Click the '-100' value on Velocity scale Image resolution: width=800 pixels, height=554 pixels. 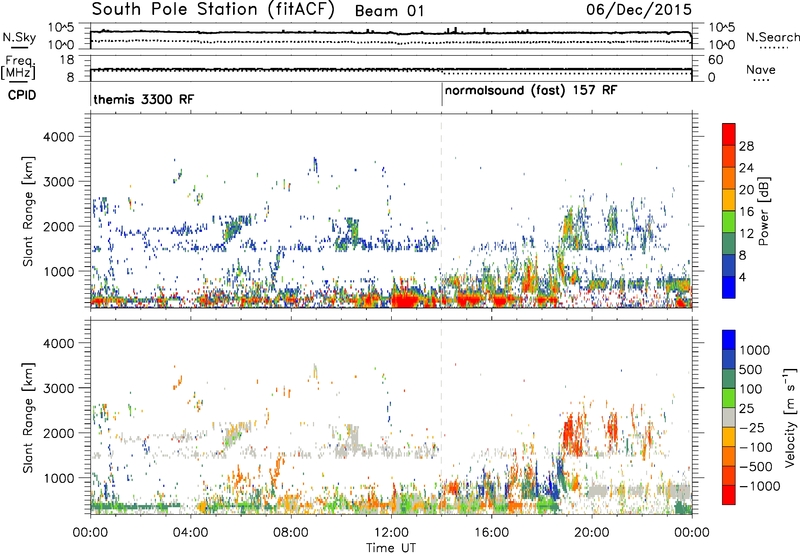(755, 447)
